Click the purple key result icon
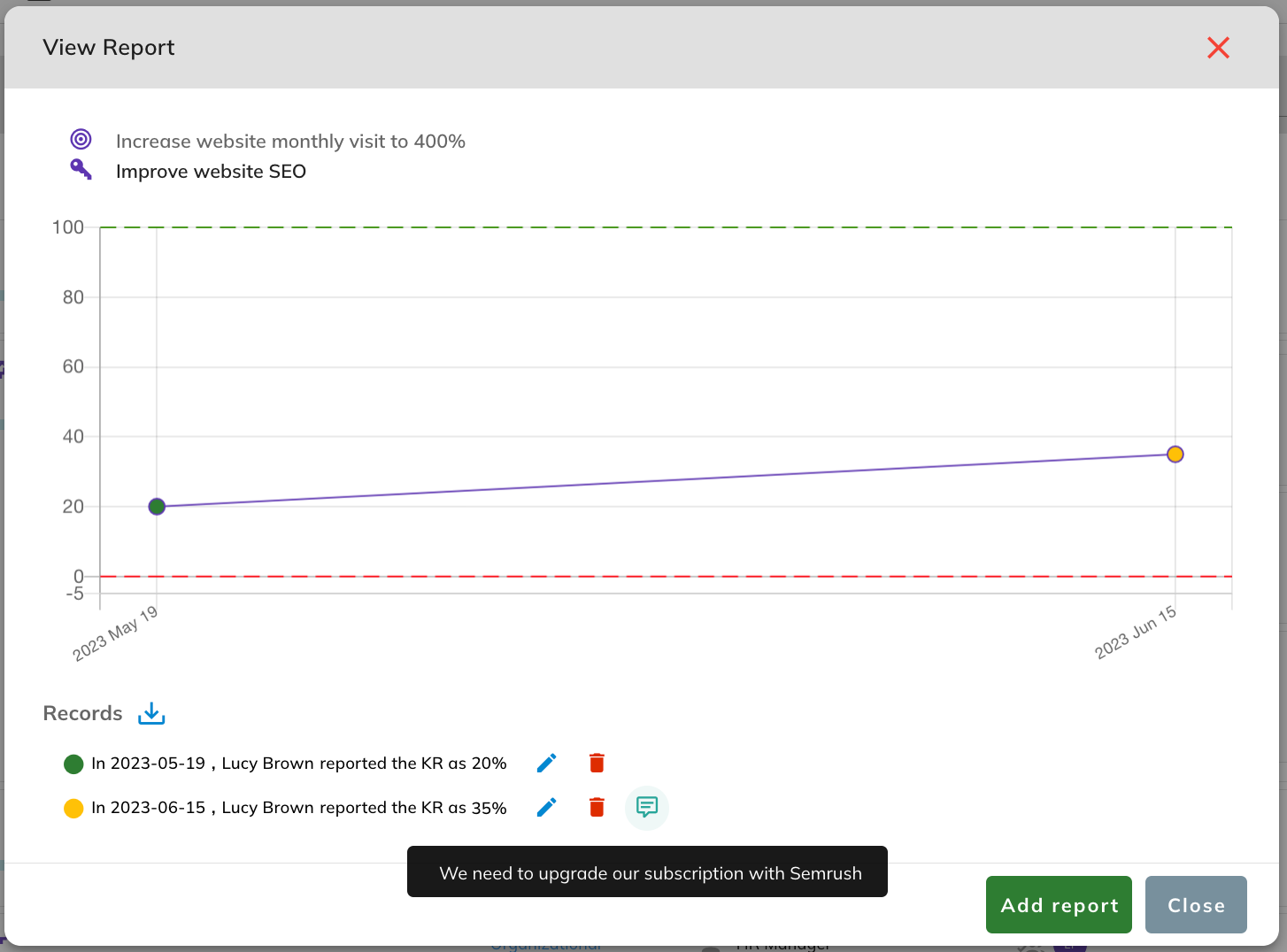This screenshot has width=1287, height=952. point(81,169)
